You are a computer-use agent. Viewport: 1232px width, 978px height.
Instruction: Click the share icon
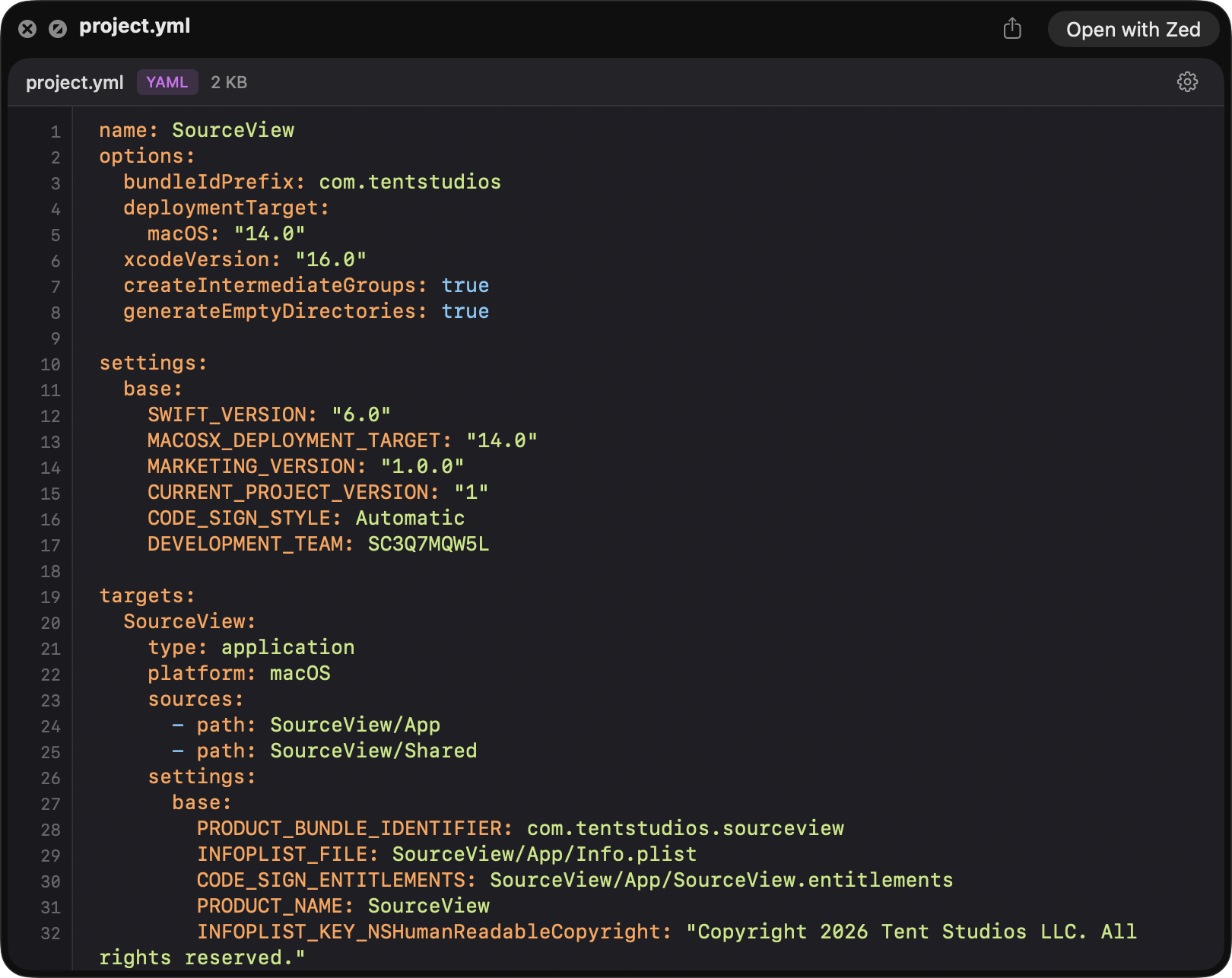(1012, 29)
